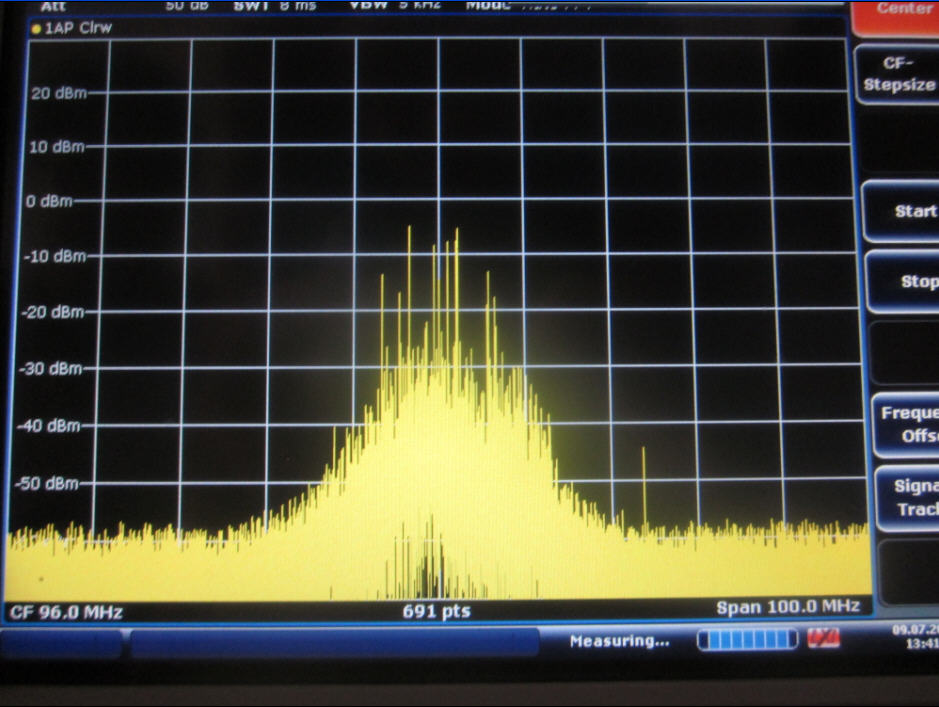This screenshot has height=707, width=939.
Task: Toggle the Signal Track softkey
Action: pyautogui.click(x=908, y=498)
